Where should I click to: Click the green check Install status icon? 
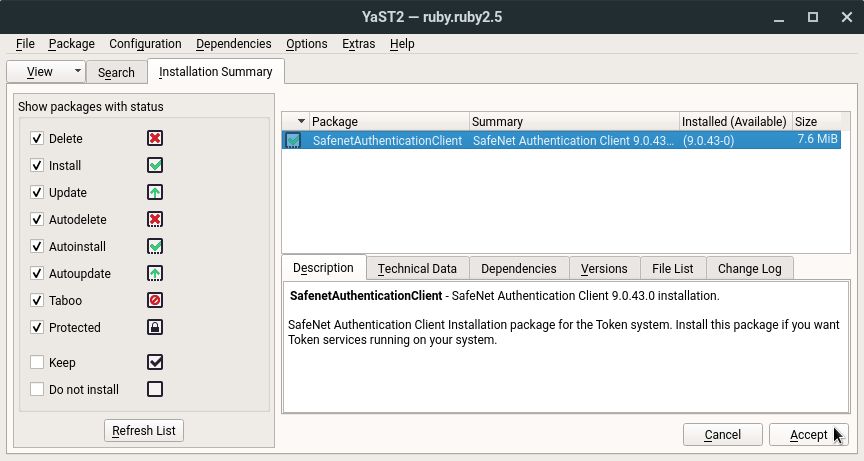pos(155,165)
